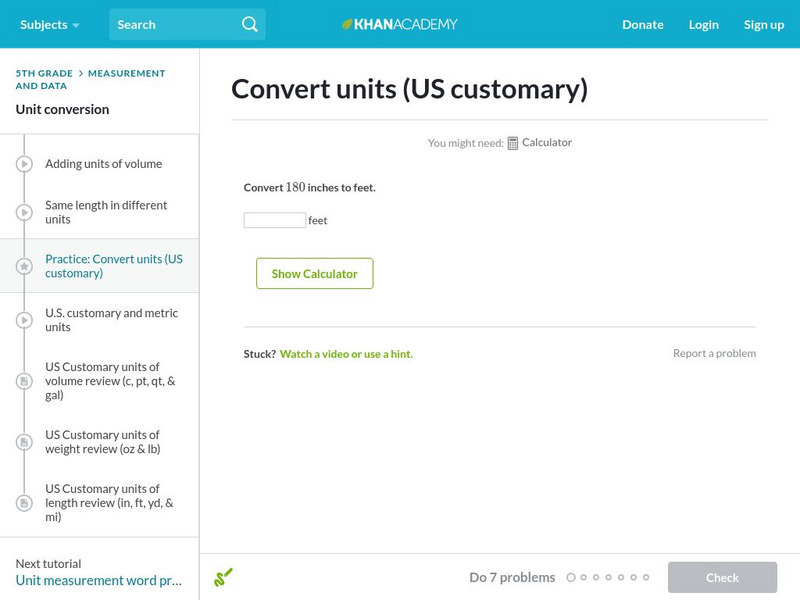800x600 pixels.
Task: Open the Login page
Action: (x=703, y=24)
